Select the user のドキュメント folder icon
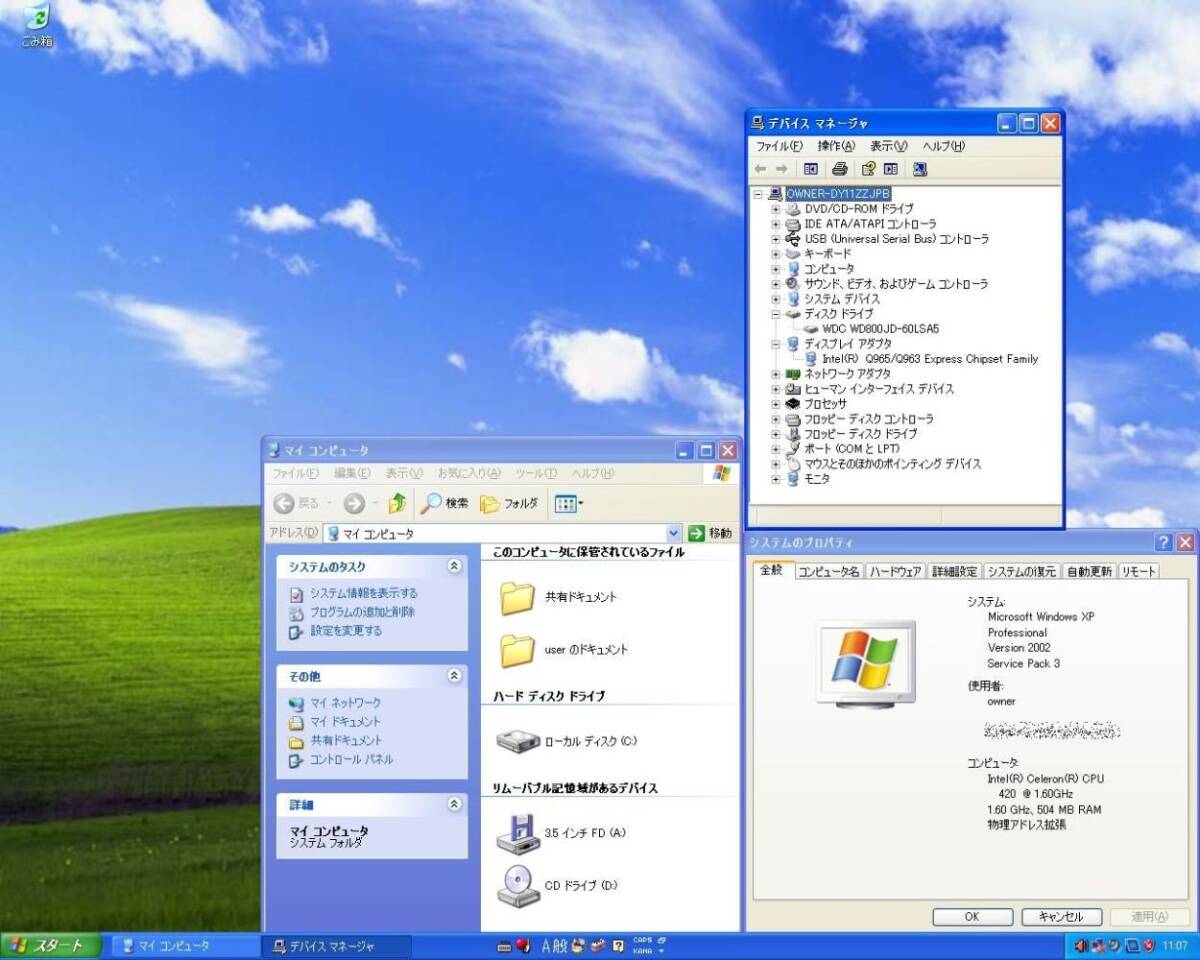1200x960 pixels. coord(518,650)
